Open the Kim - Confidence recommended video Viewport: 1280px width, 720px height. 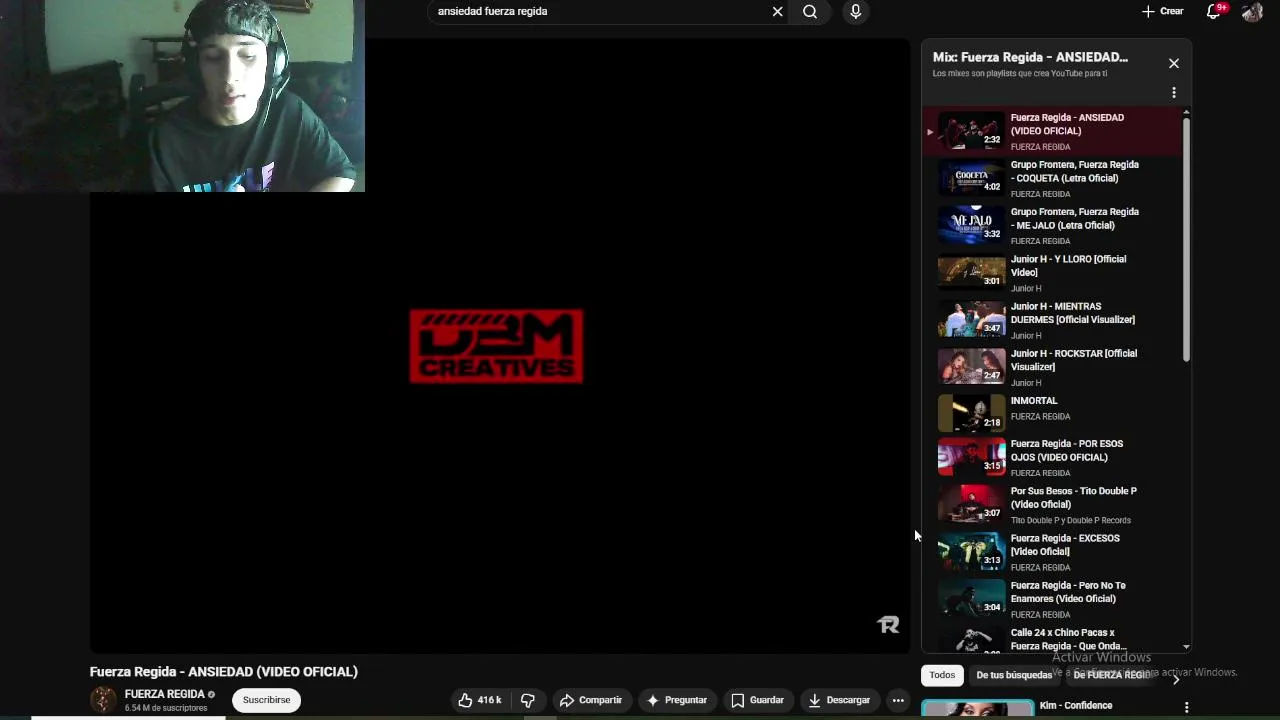coord(1076,706)
